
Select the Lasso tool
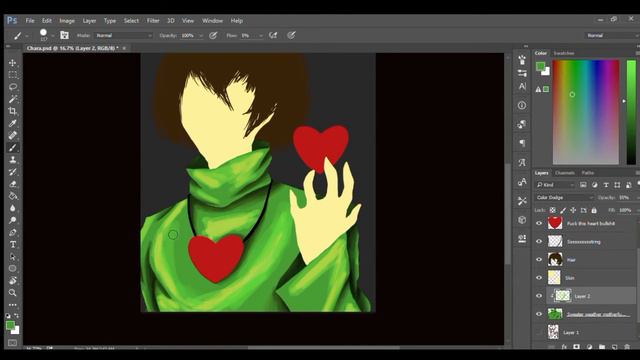pyautogui.click(x=13, y=87)
